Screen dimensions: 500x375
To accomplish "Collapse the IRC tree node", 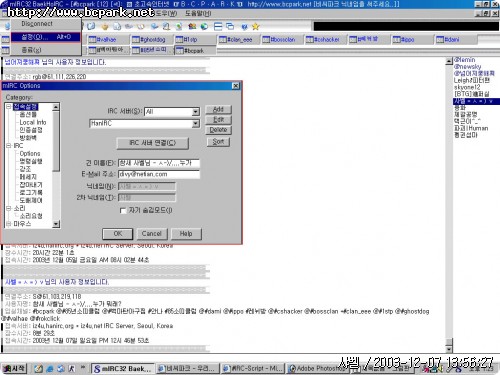I will (x=9, y=146).
